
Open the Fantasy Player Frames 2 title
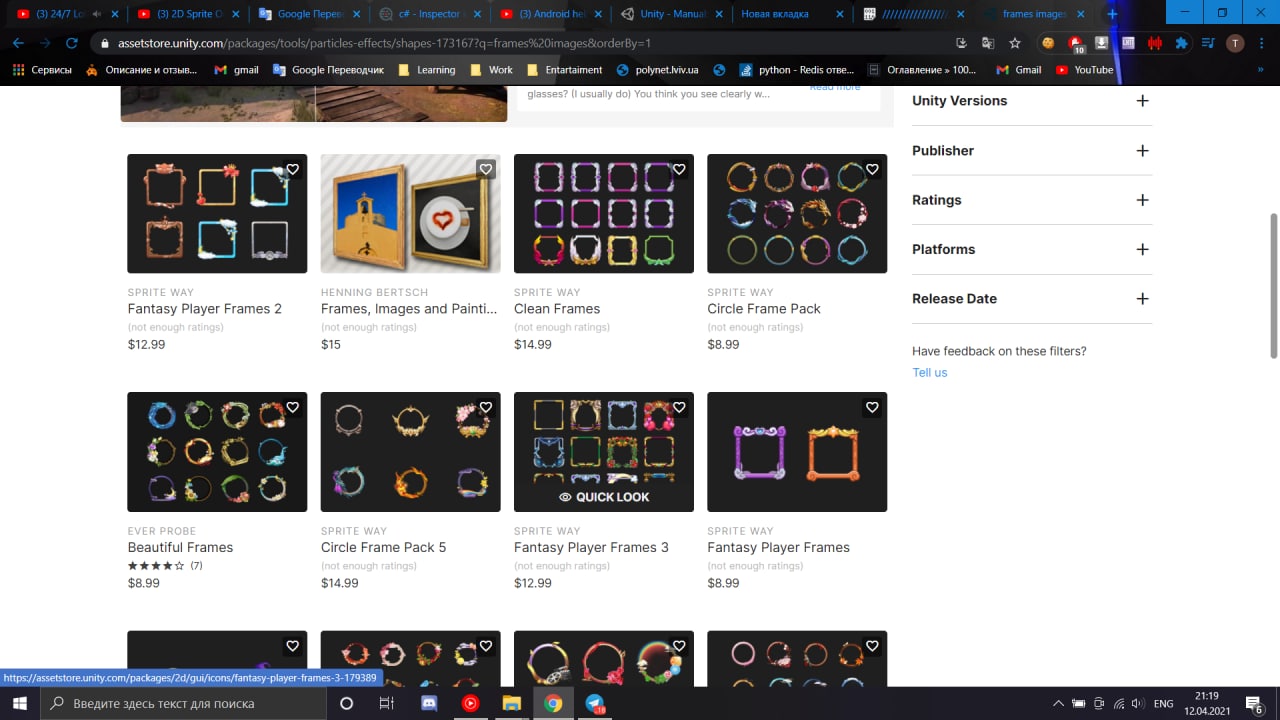pyautogui.click(x=204, y=309)
